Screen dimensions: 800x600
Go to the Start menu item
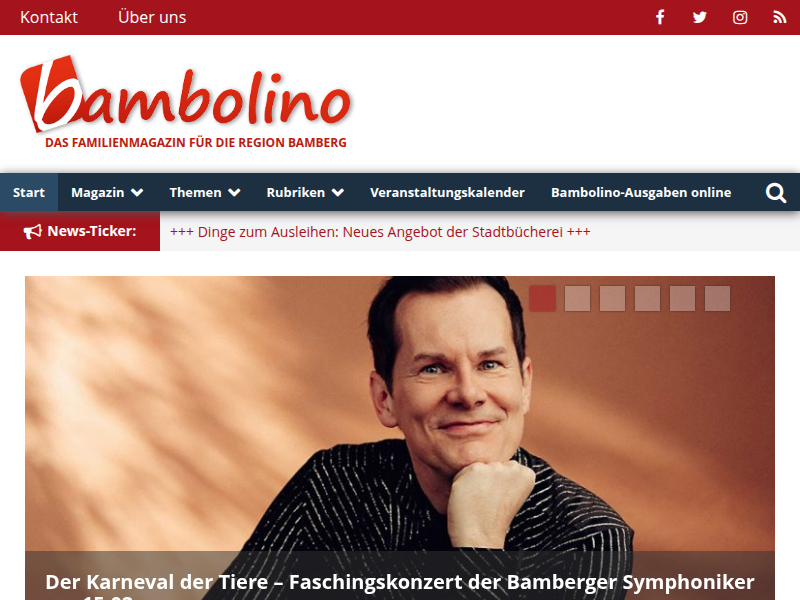(x=29, y=192)
